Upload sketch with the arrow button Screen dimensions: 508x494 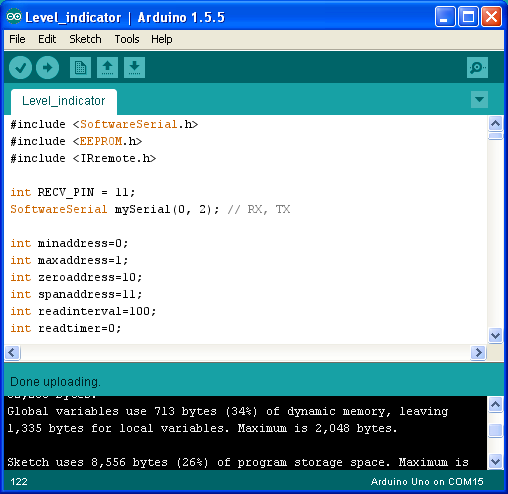click(x=47, y=68)
